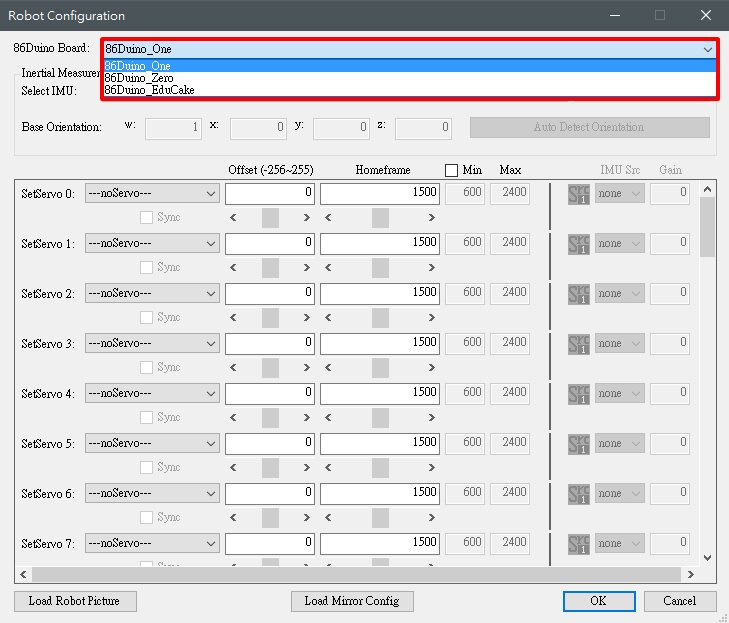Click the Src icon for SetServo 2
Image resolution: width=729 pixels, height=623 pixels.
(578, 294)
